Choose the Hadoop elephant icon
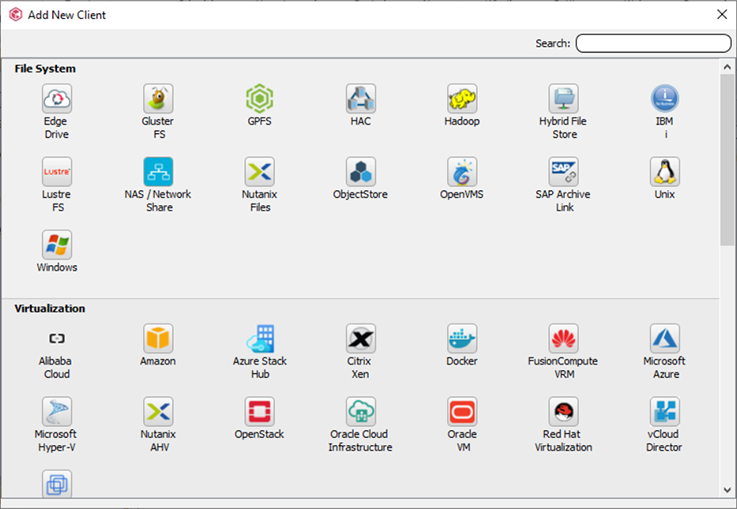The height and width of the screenshot is (509, 737). pyautogui.click(x=462, y=98)
